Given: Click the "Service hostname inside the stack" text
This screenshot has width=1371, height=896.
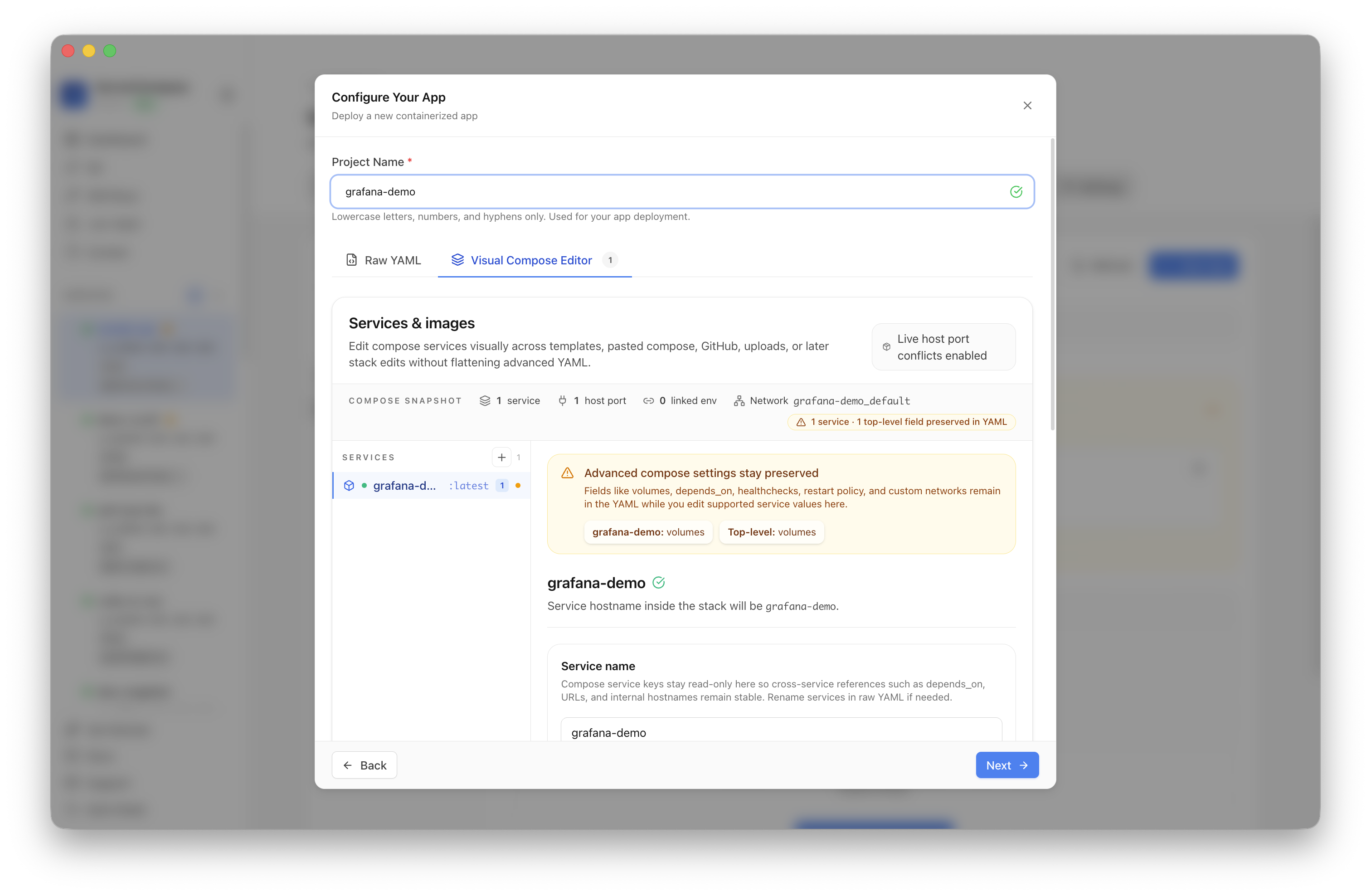Looking at the screenshot, I should point(692,606).
